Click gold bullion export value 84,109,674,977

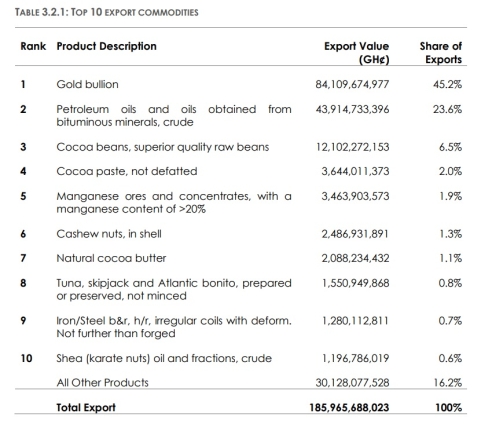352,84
